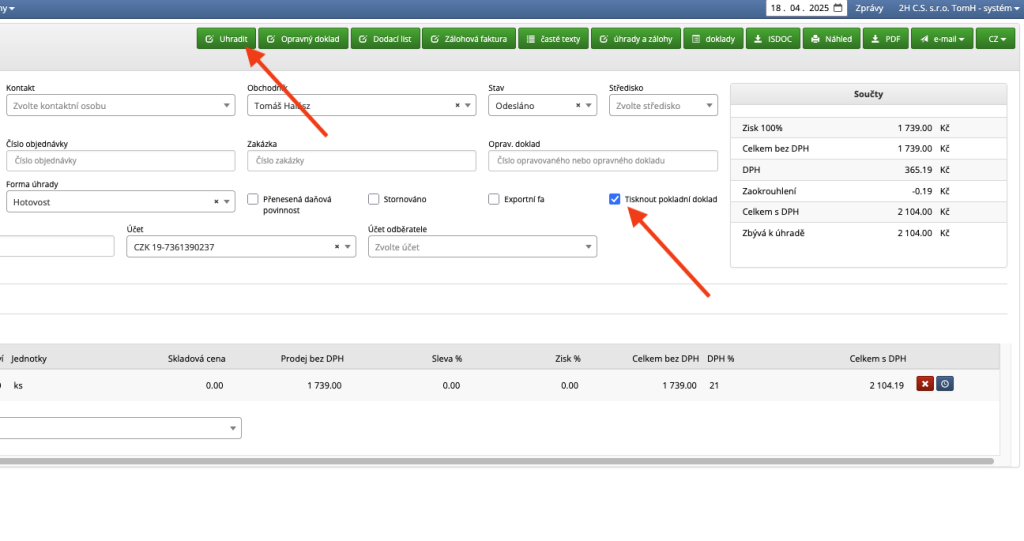
Task: Clear the Hotovost payment method
Action: tap(216, 201)
